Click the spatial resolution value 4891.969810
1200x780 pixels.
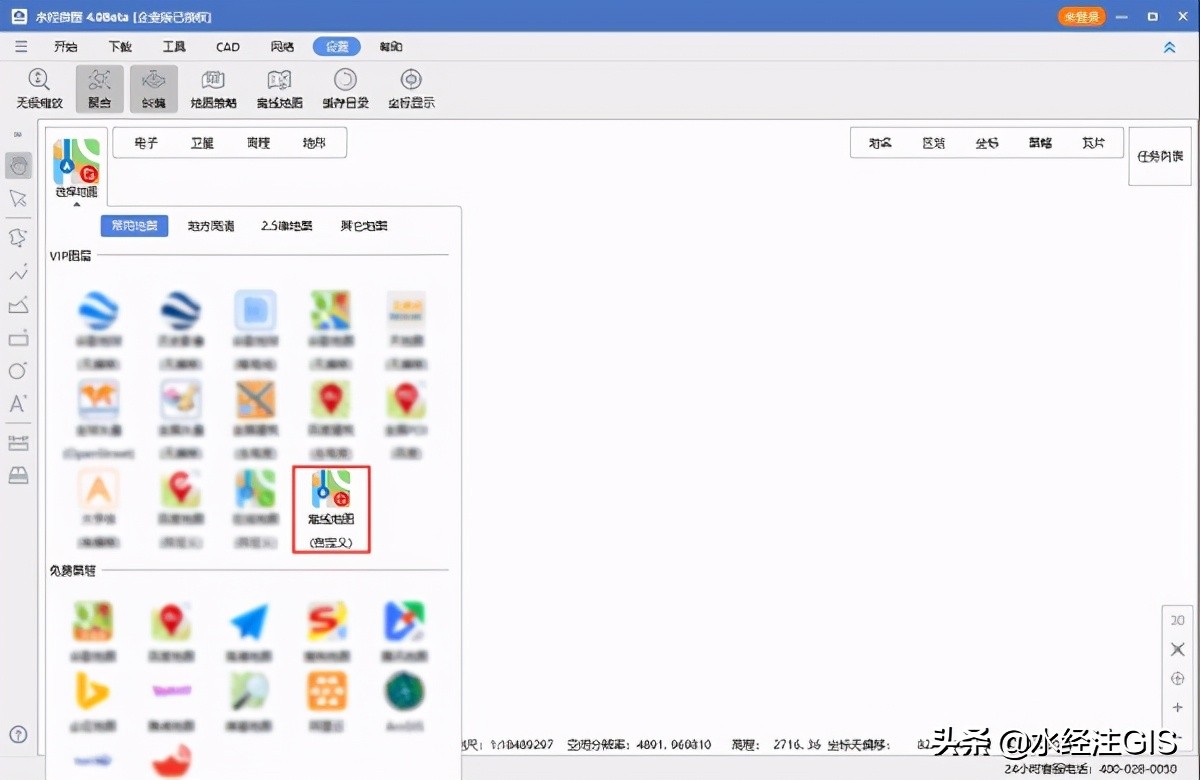tap(676, 745)
